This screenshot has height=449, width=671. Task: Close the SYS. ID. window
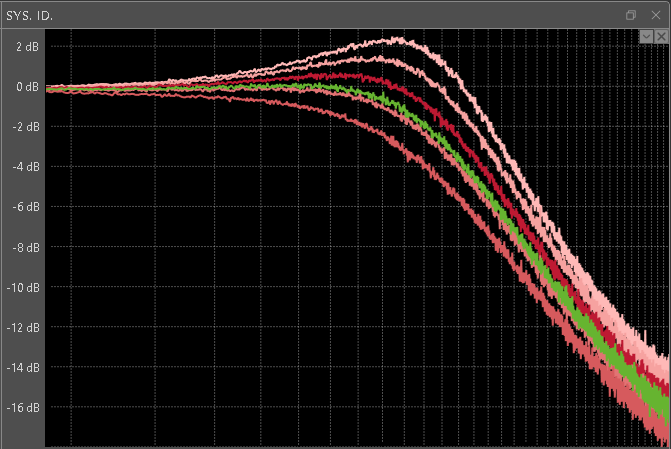tap(656, 15)
